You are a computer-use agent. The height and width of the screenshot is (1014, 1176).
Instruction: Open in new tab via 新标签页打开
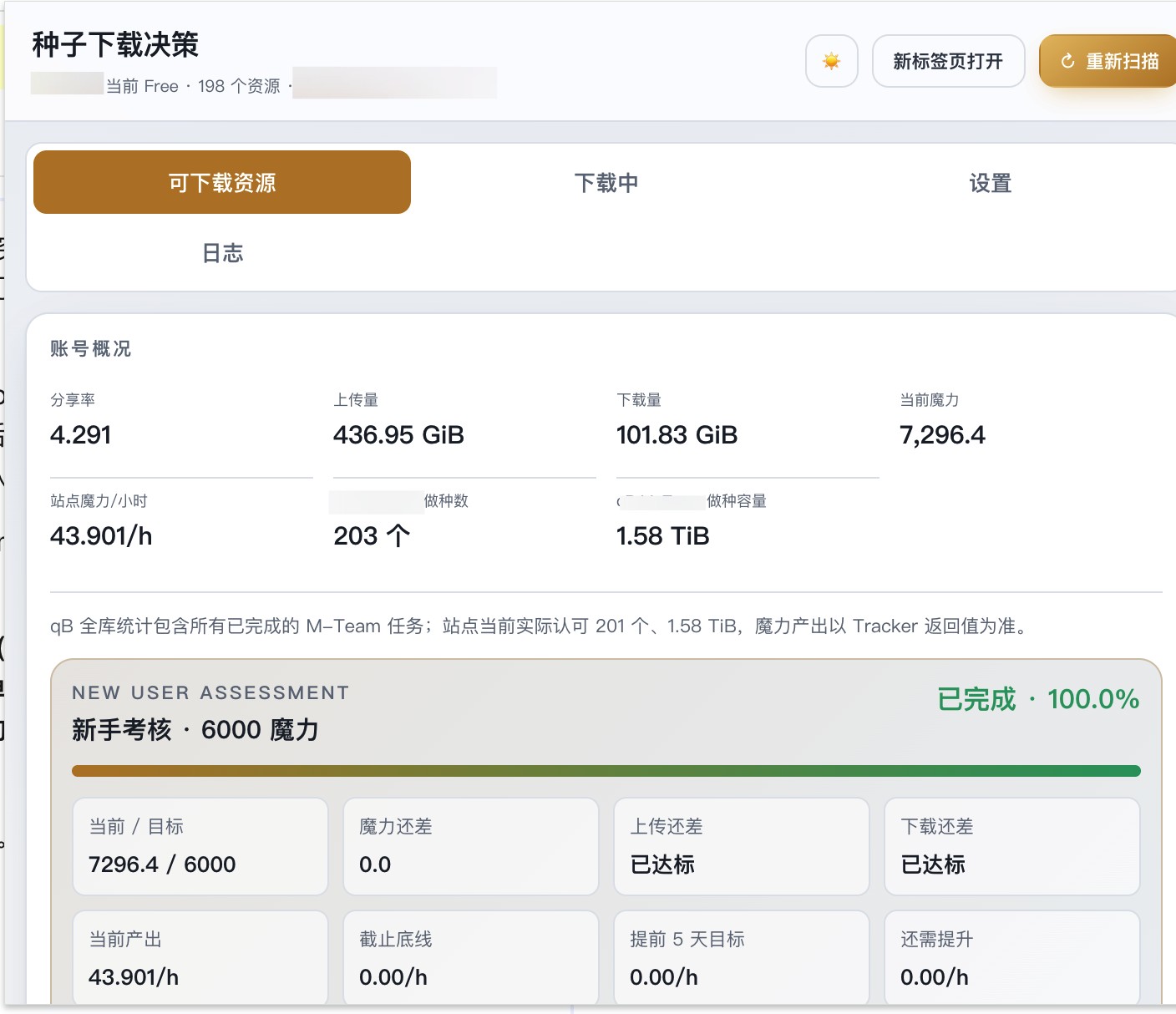(948, 61)
